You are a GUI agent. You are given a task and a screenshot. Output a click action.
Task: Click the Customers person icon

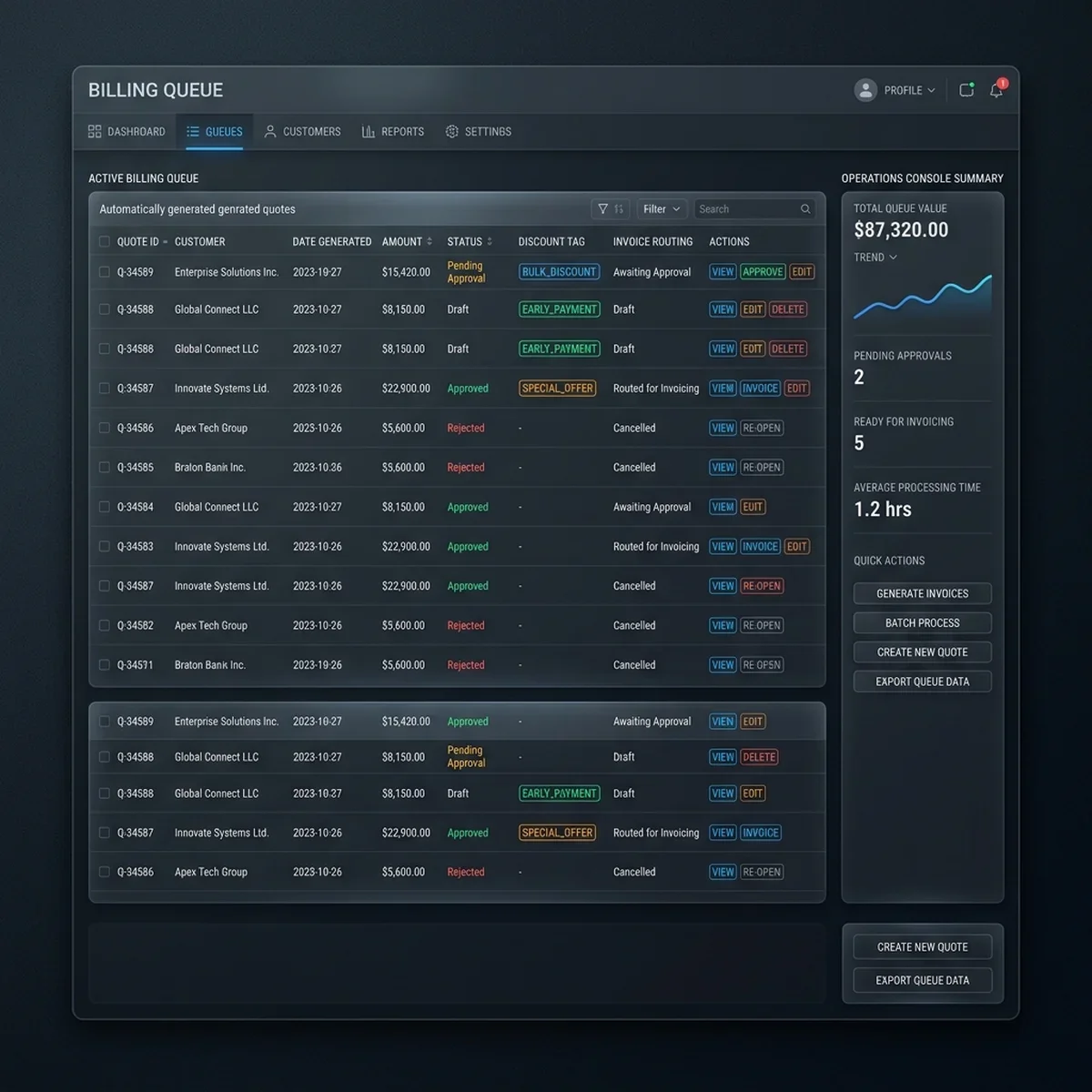(x=270, y=132)
